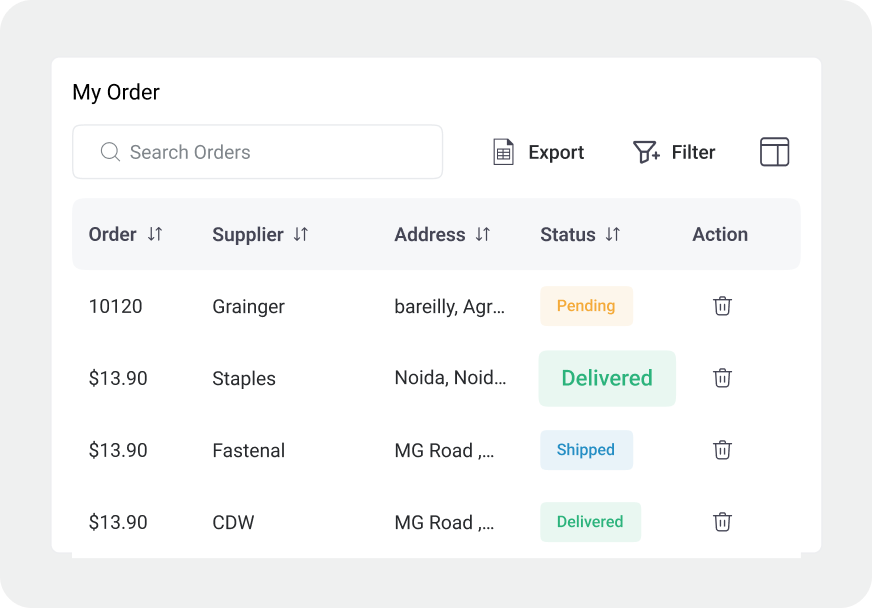Remove the Fastenal order via trash icon

722,450
